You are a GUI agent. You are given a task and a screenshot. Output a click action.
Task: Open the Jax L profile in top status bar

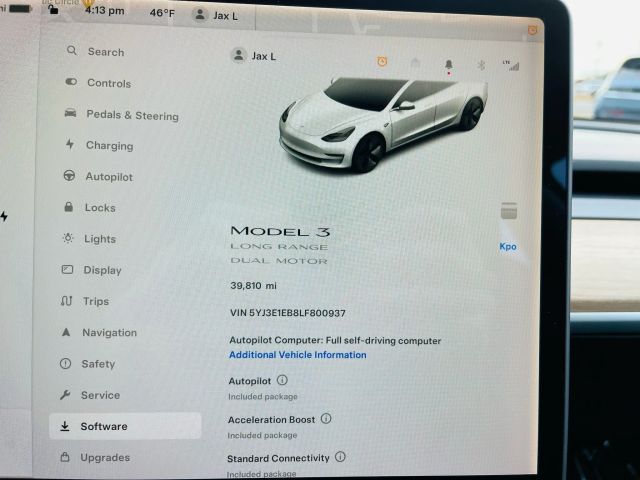[215, 16]
